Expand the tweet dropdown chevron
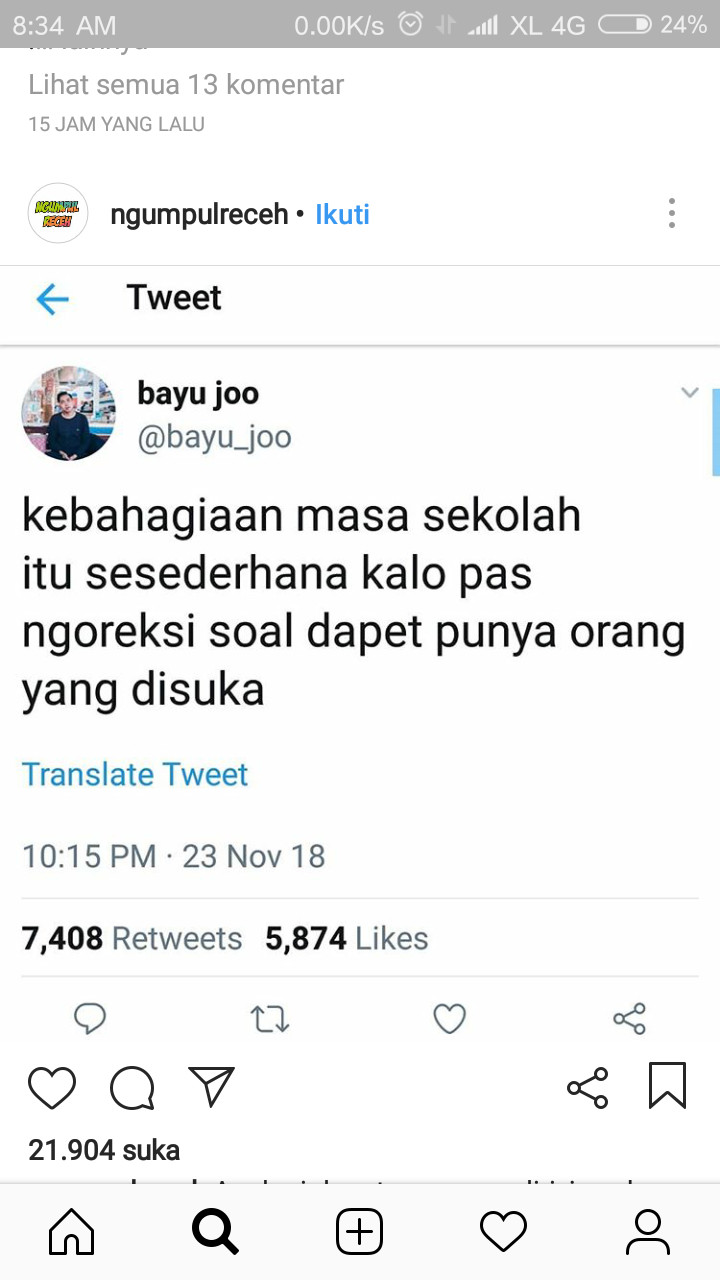The height and width of the screenshot is (1280, 720). (x=690, y=392)
